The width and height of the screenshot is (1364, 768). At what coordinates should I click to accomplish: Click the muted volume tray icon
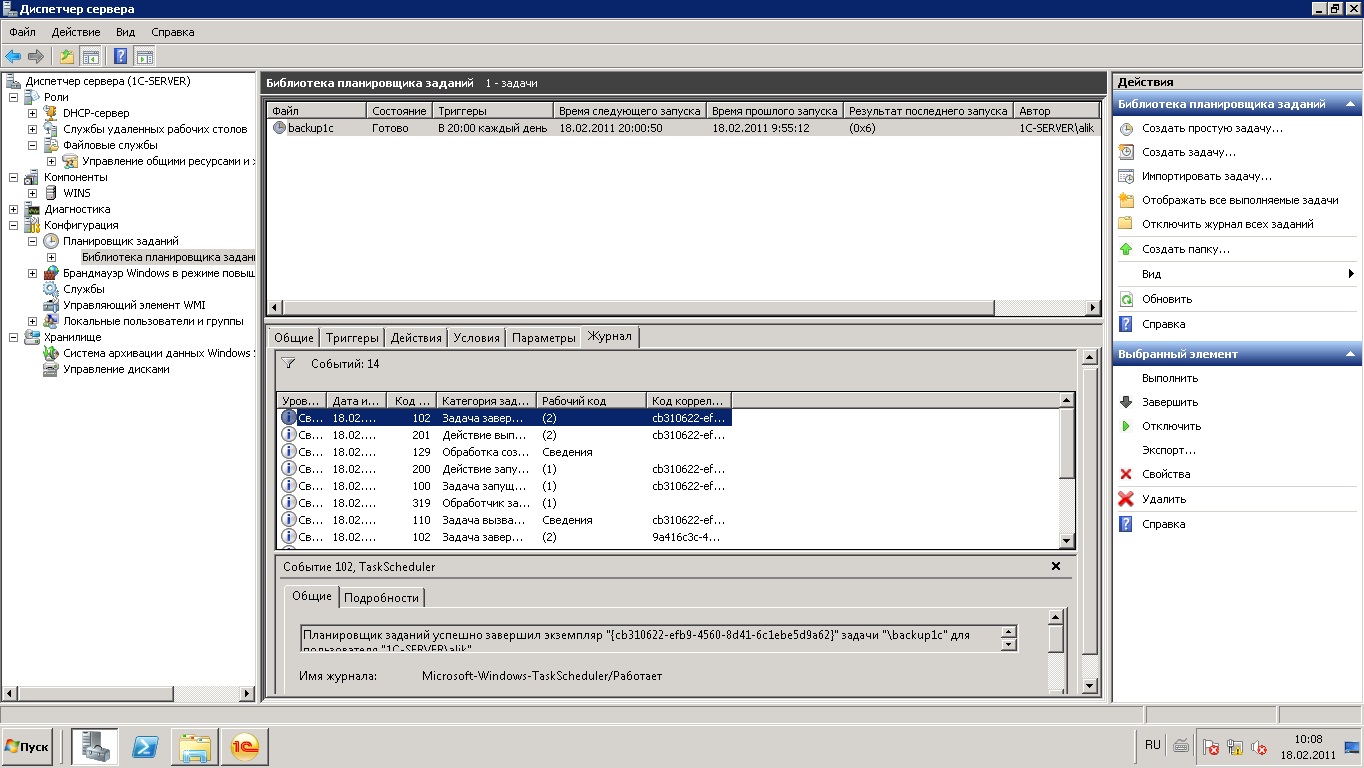click(1259, 747)
